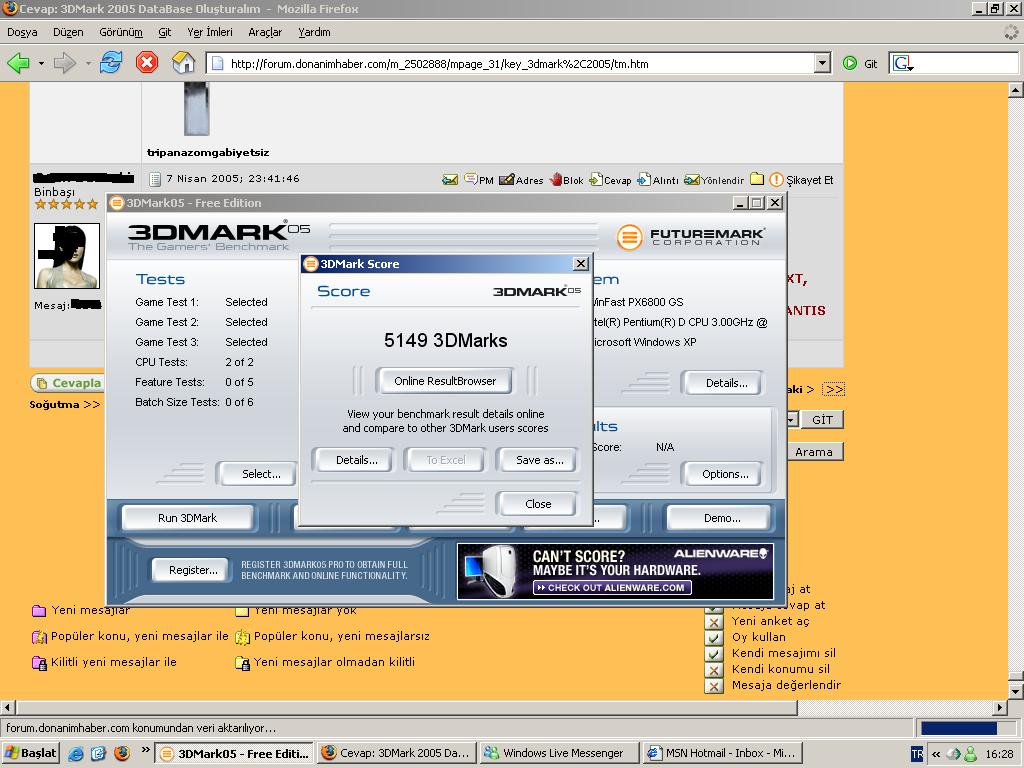Send a private message via PM
Screen dimensions: 1024x768
[x=479, y=180]
